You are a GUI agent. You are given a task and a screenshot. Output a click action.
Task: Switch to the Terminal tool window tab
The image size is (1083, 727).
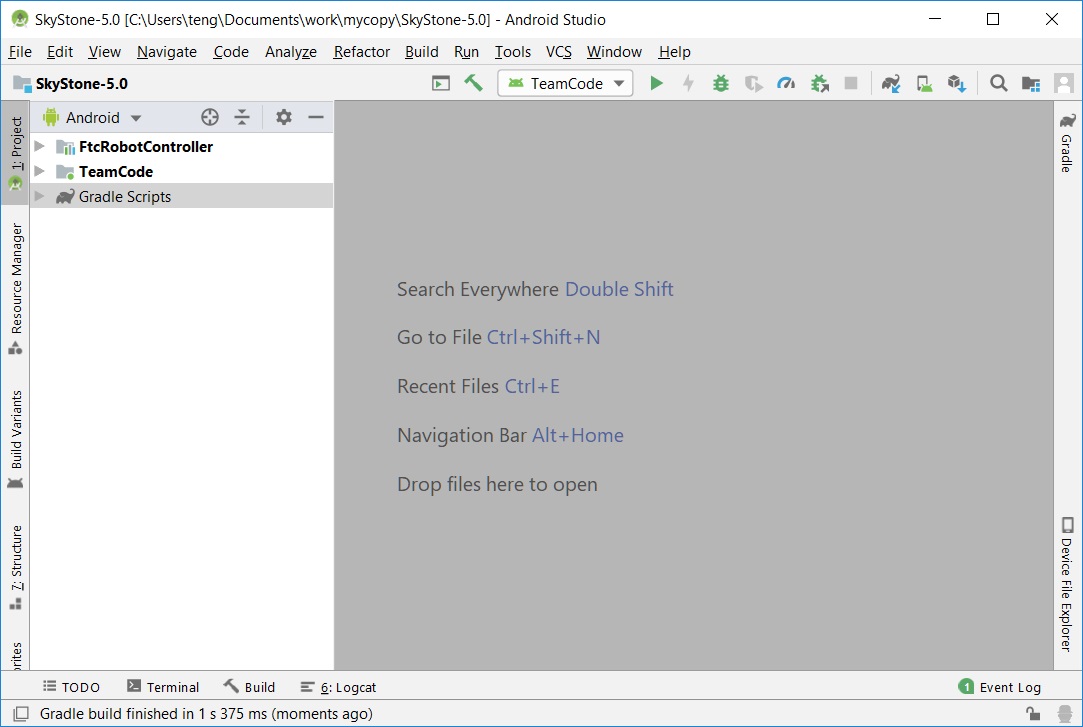pyautogui.click(x=163, y=687)
